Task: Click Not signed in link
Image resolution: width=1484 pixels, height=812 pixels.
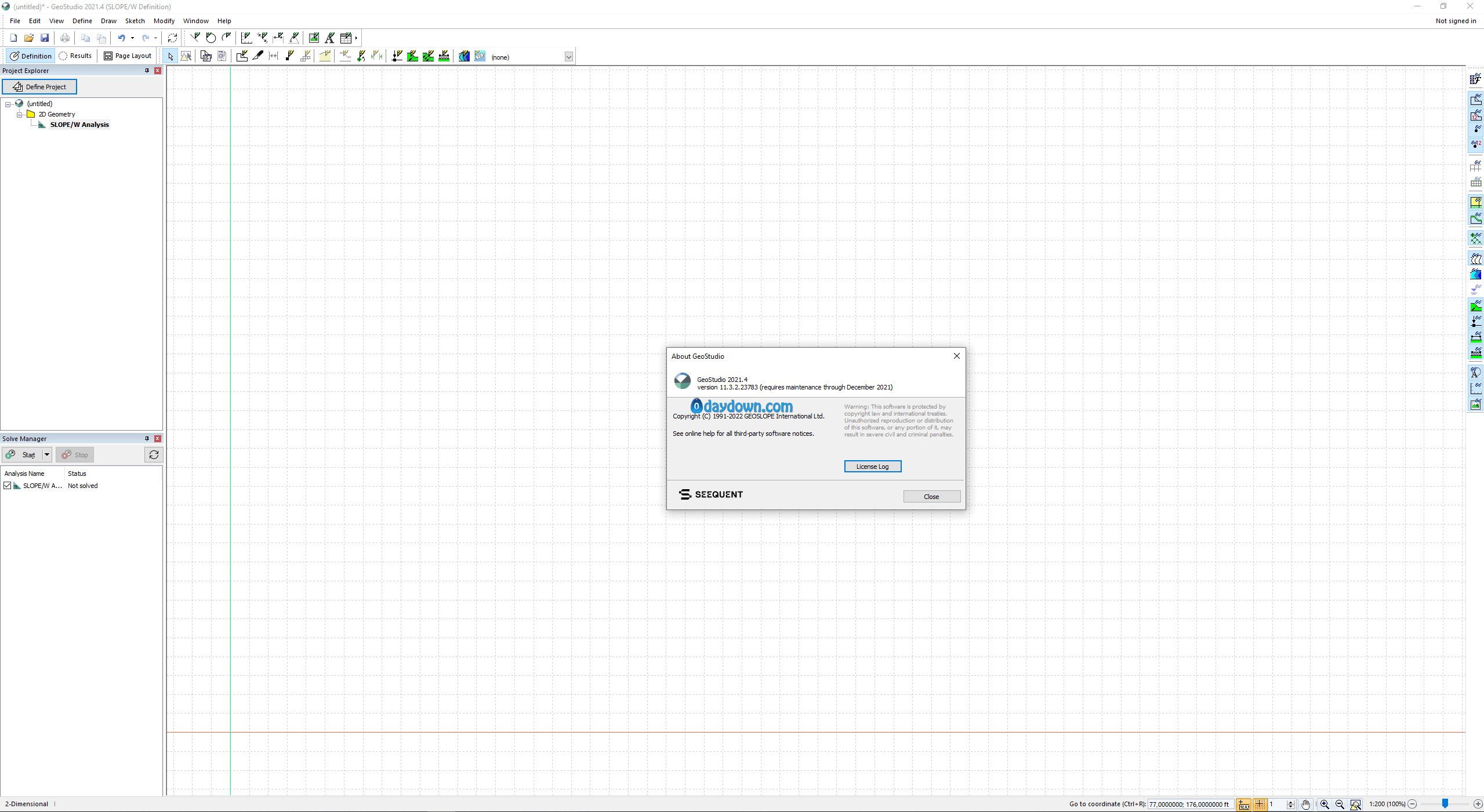Action: 1456,21
